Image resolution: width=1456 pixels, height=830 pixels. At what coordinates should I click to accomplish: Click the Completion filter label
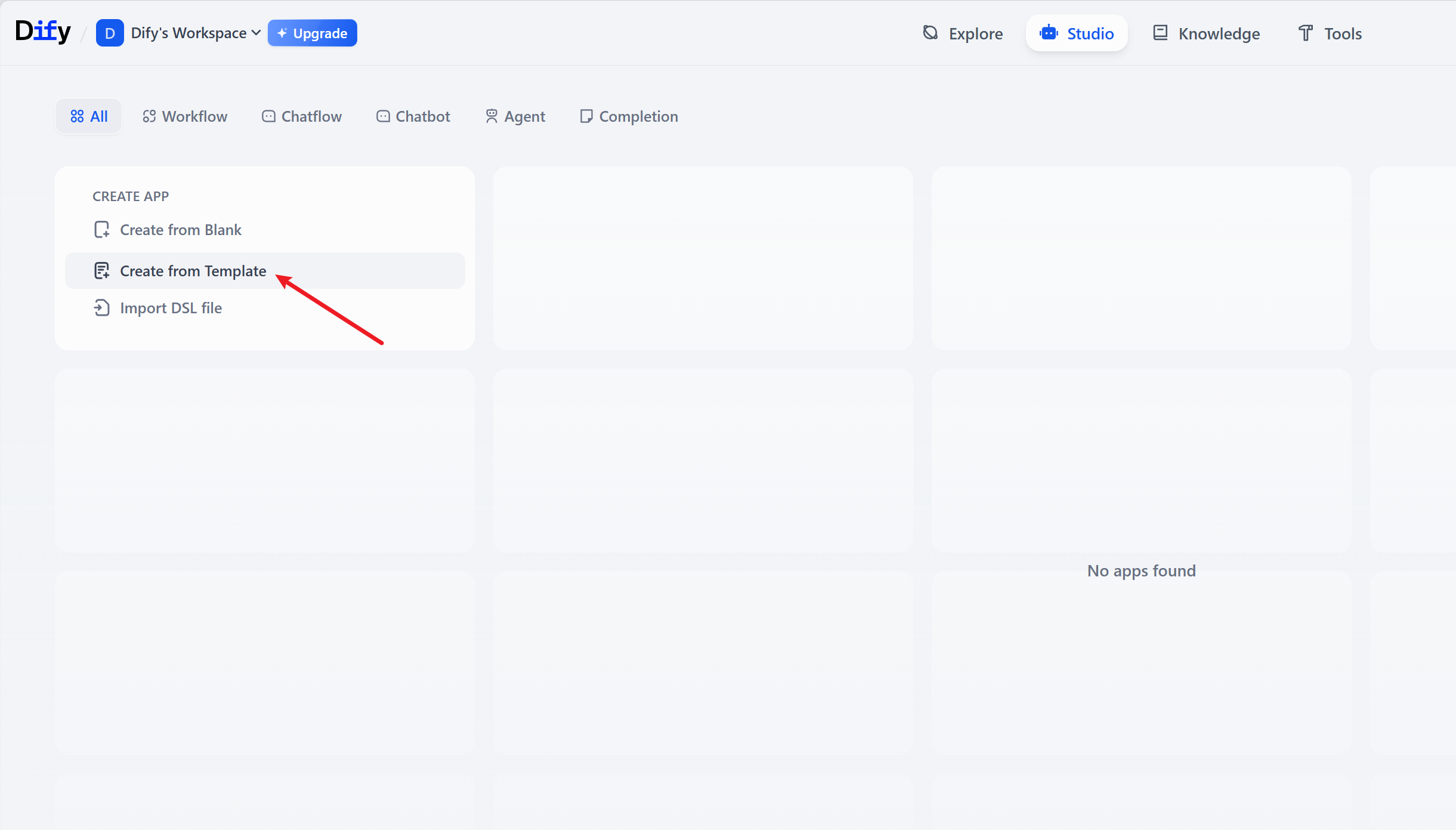(638, 116)
